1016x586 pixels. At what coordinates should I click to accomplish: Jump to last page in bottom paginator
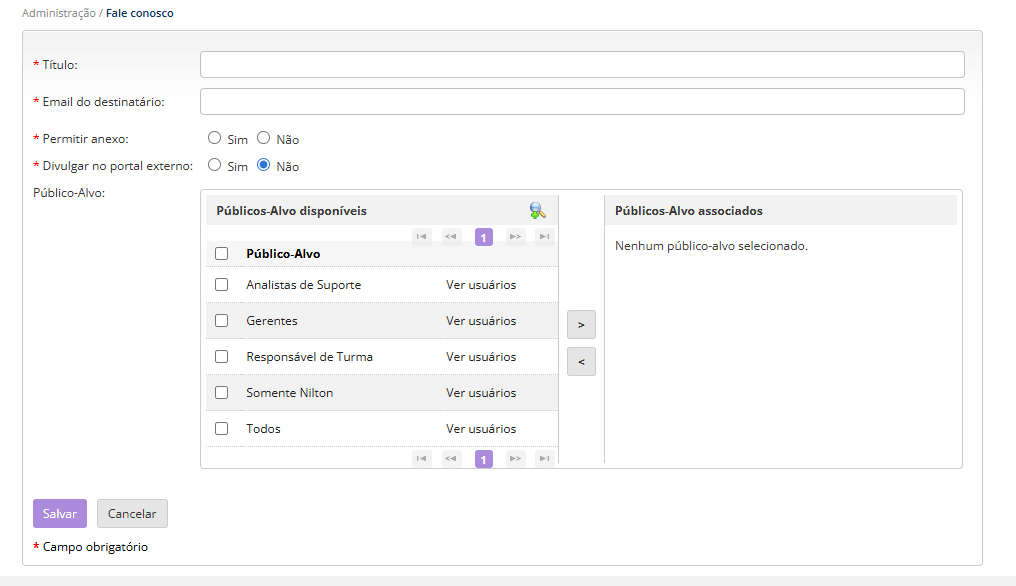click(544, 459)
